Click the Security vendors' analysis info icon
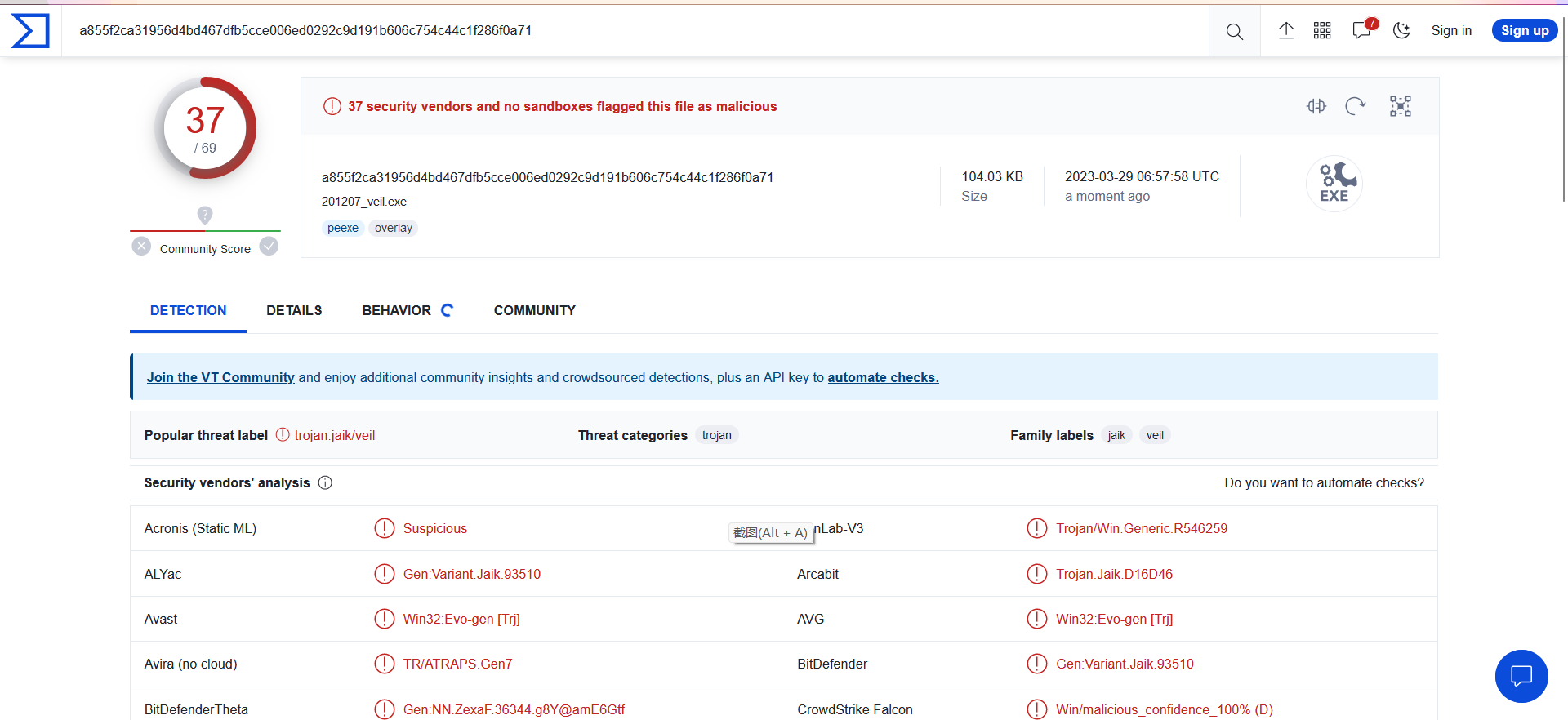 [x=325, y=482]
